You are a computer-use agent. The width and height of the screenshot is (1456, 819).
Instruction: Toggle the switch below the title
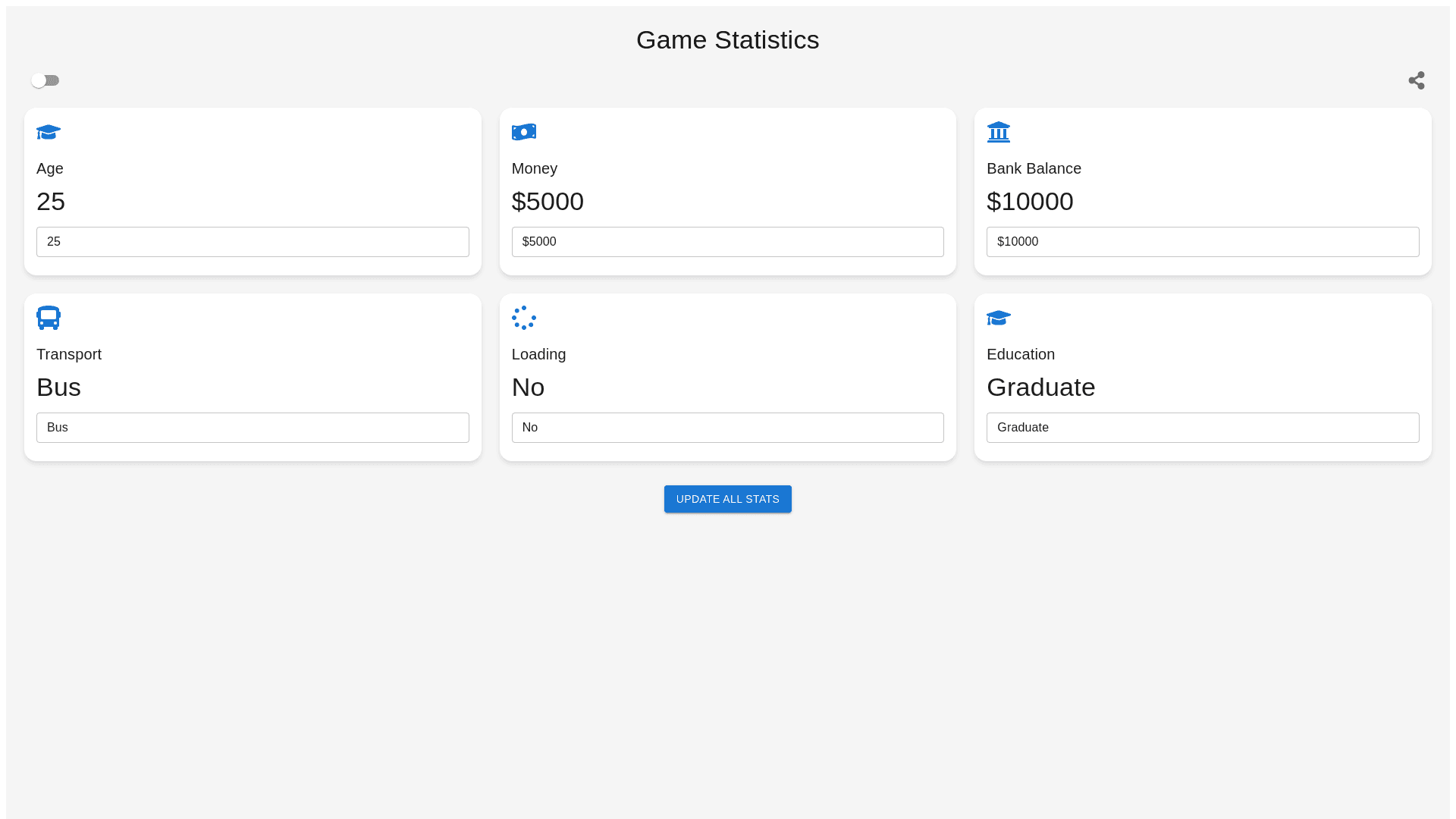pos(45,80)
